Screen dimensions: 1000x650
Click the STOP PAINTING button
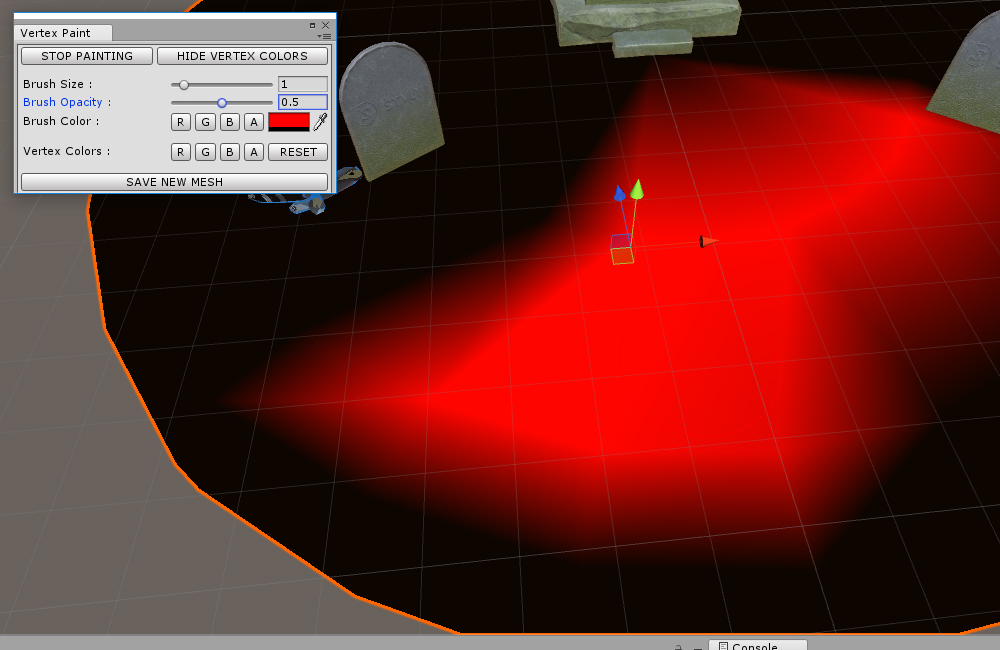pos(87,56)
